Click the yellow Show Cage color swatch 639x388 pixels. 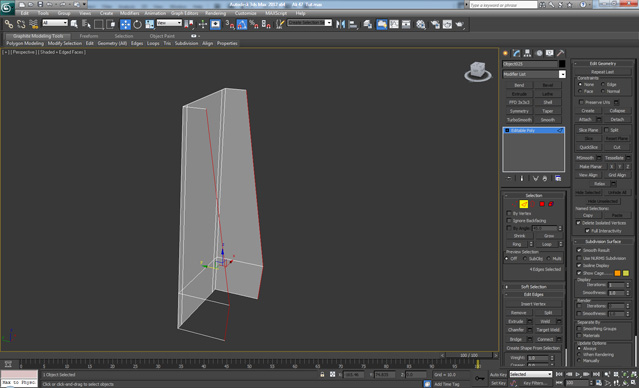[x=626, y=273]
